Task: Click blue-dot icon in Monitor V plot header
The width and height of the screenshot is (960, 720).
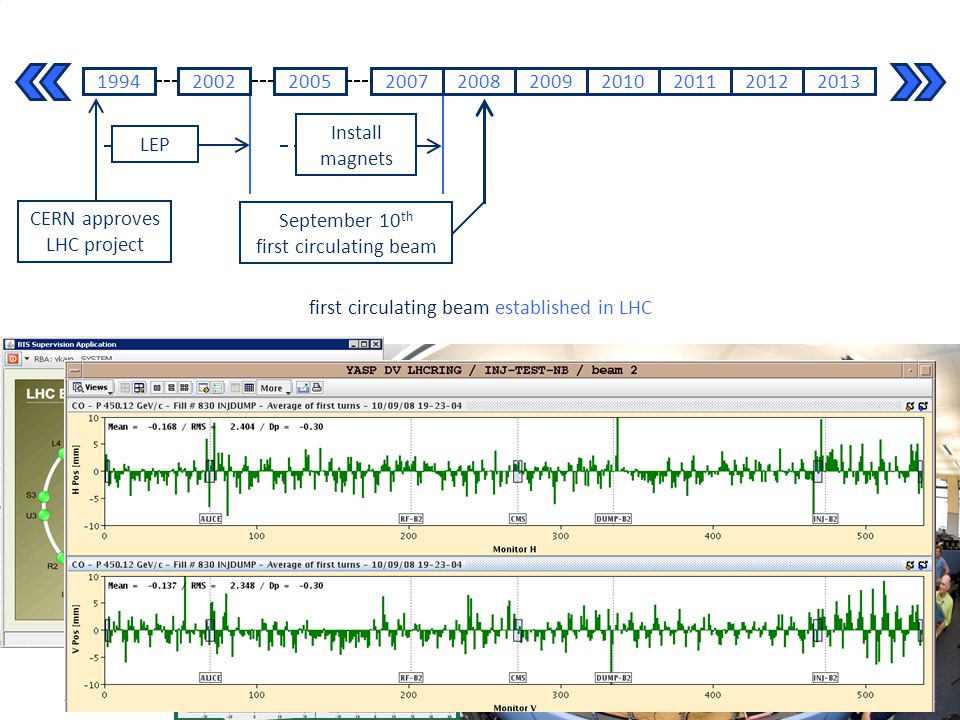Action: click(x=923, y=565)
